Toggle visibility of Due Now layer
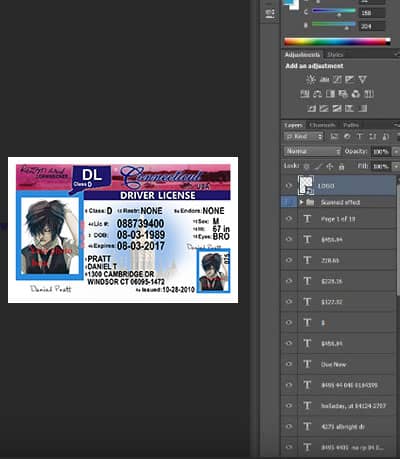 pos(289,364)
